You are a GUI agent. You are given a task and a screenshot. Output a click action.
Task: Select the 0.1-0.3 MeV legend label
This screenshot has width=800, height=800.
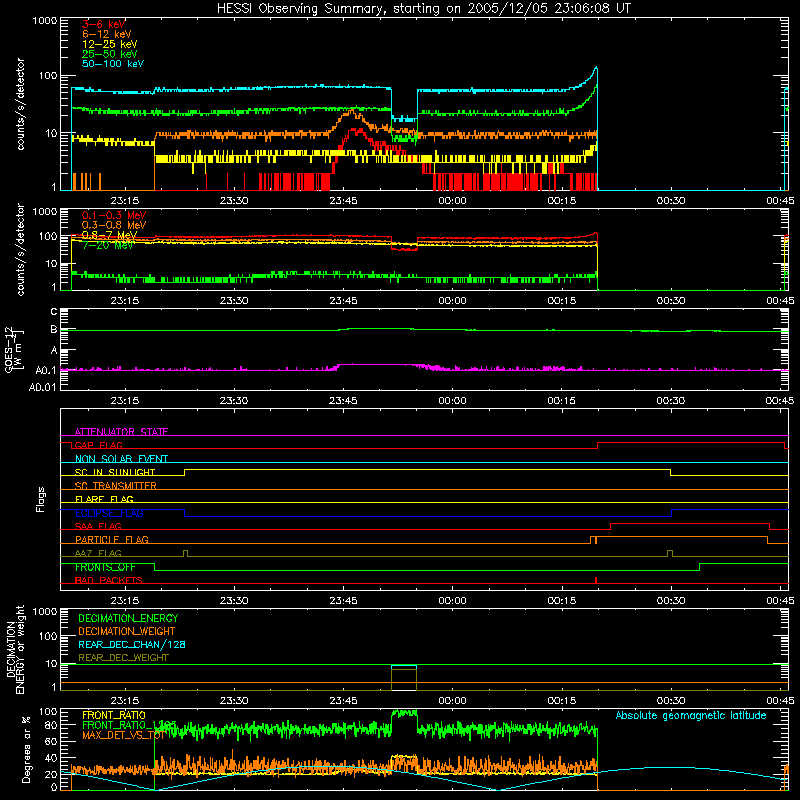coord(114,215)
